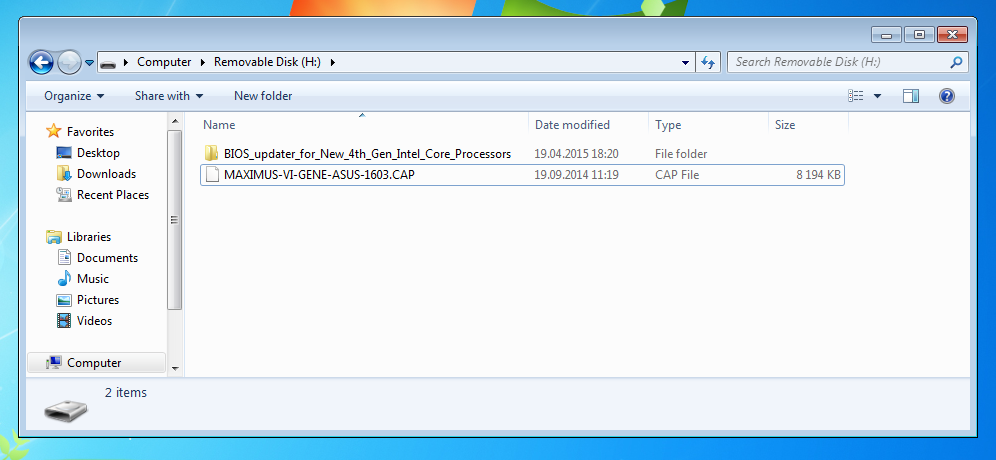Click the Libraries icon
This screenshot has height=460, width=996.
click(53, 236)
